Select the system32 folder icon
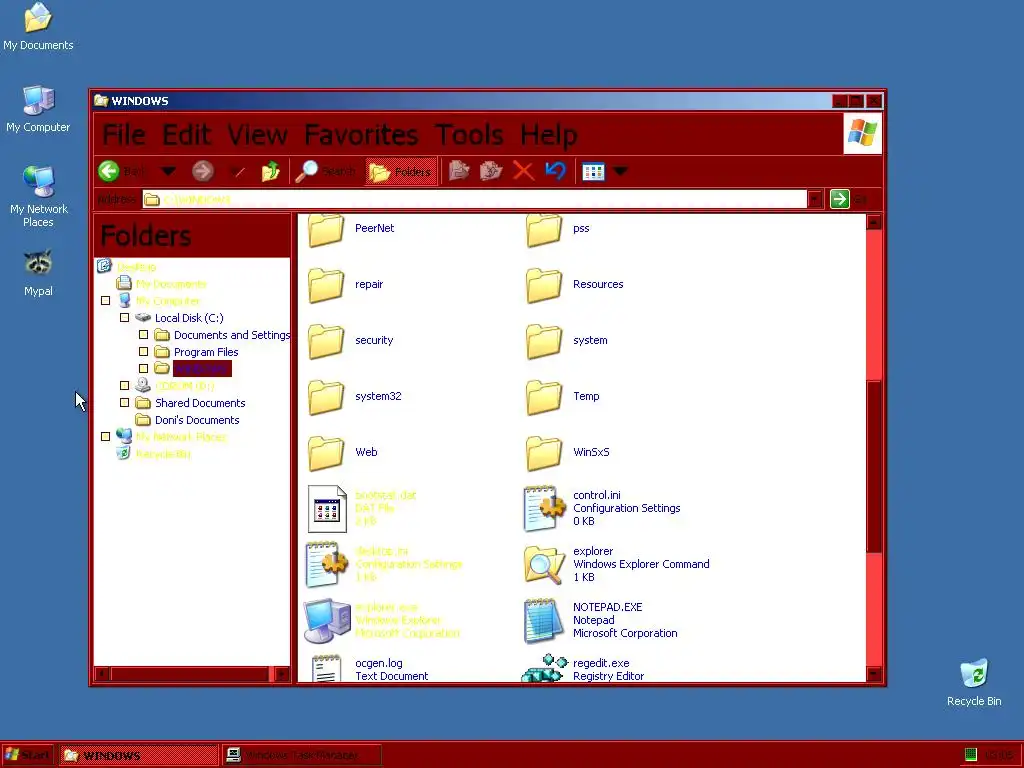Image resolution: width=1024 pixels, height=768 pixels. (x=326, y=398)
